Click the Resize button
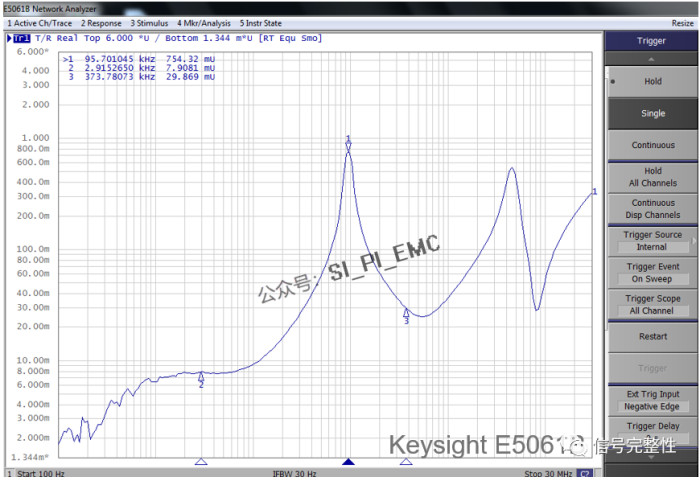700x477 pixels. point(683,23)
